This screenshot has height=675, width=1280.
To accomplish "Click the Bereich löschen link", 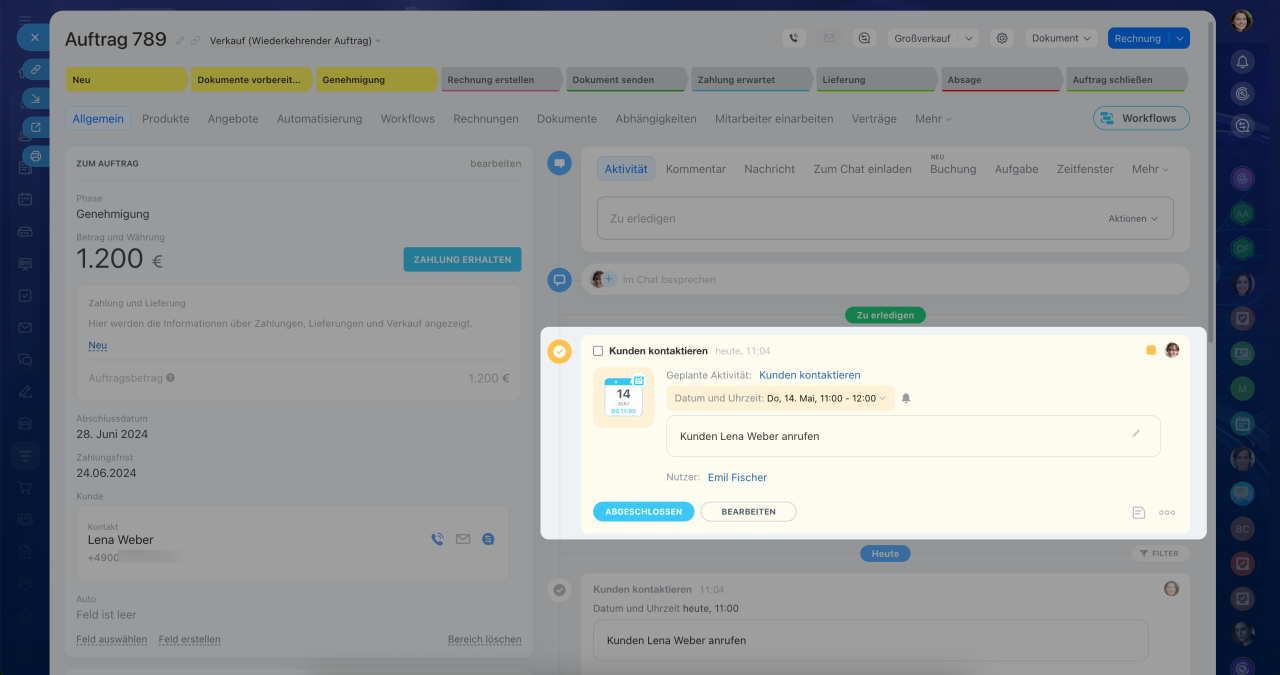I will 484,639.
